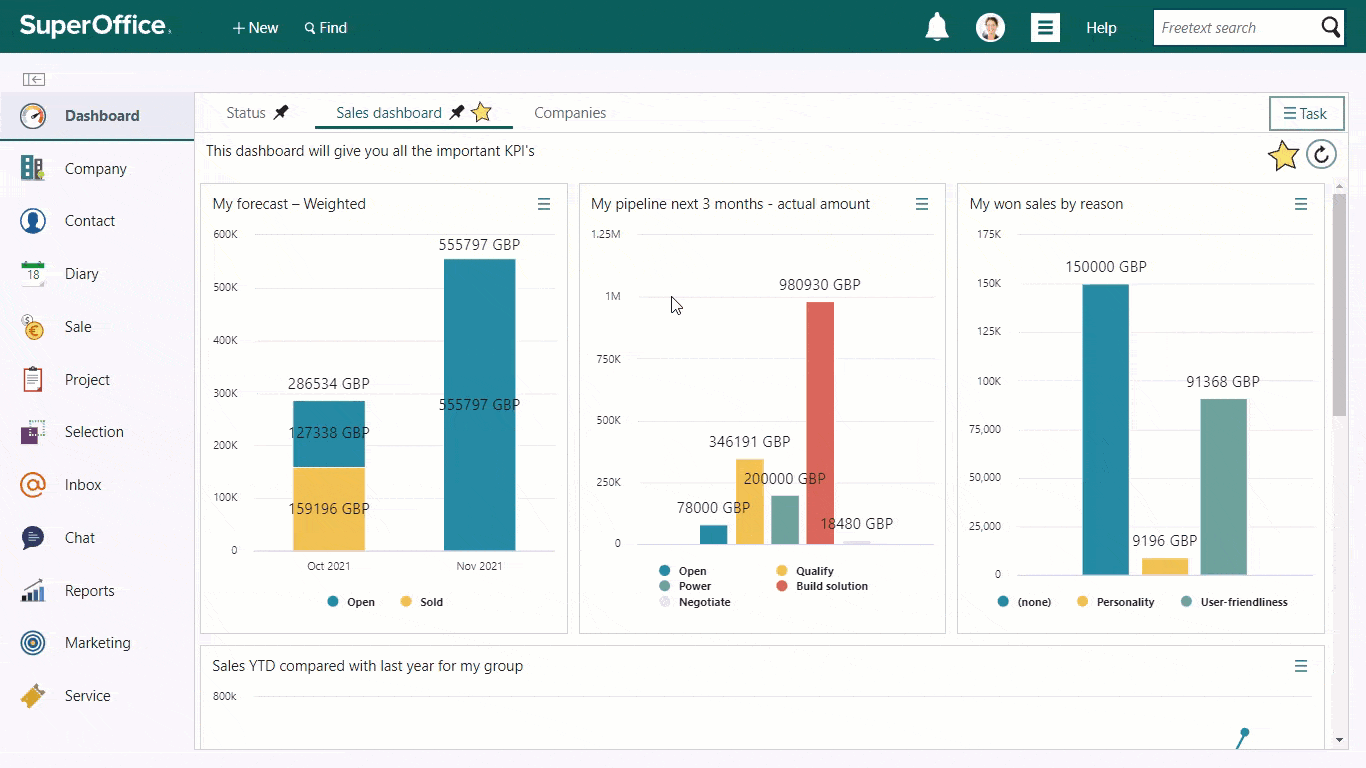Collapse the left navigation sidebar
Viewport: 1366px width, 768px height.
tap(34, 79)
